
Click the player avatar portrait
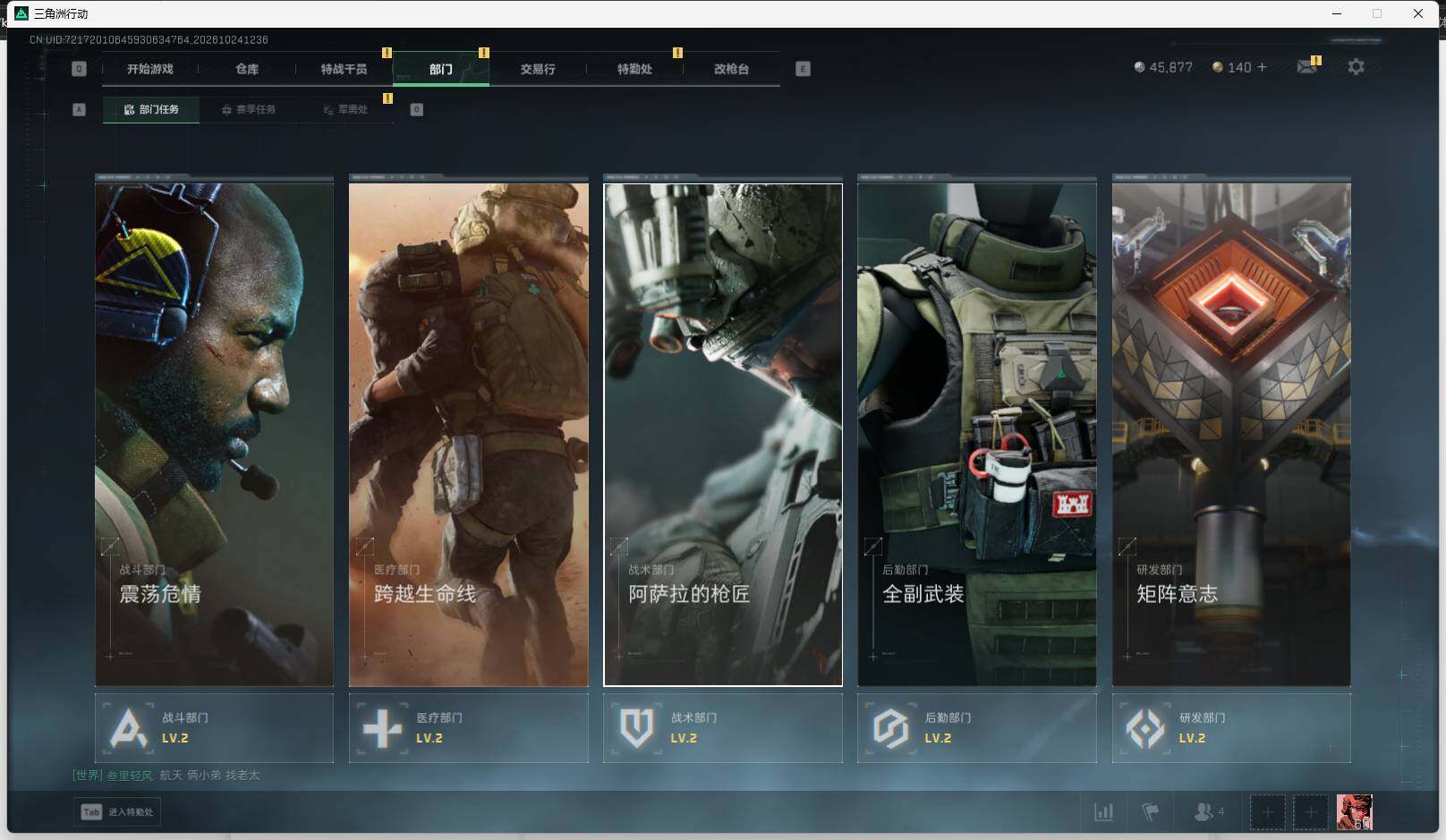1354,812
